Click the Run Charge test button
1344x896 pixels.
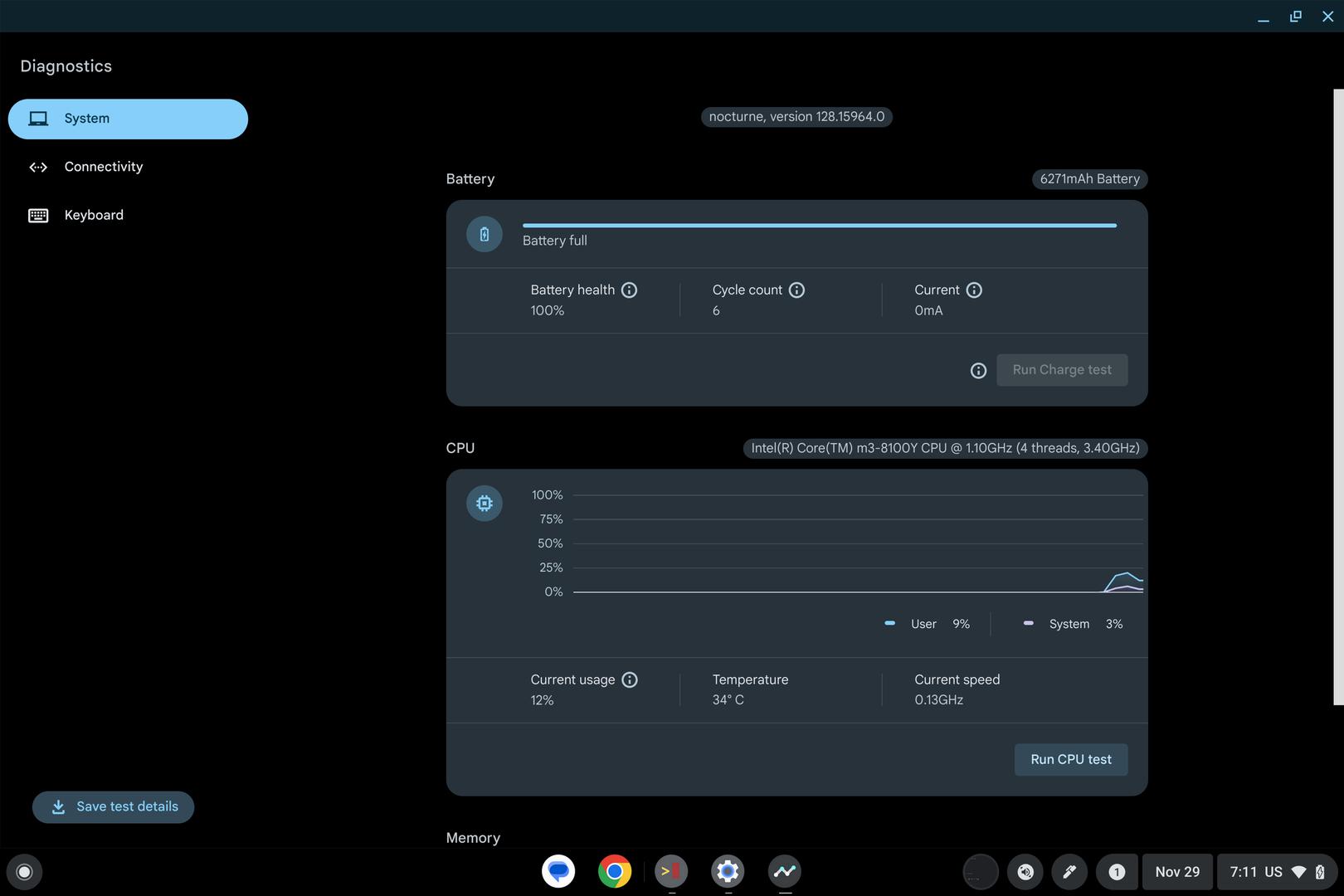(x=1061, y=370)
